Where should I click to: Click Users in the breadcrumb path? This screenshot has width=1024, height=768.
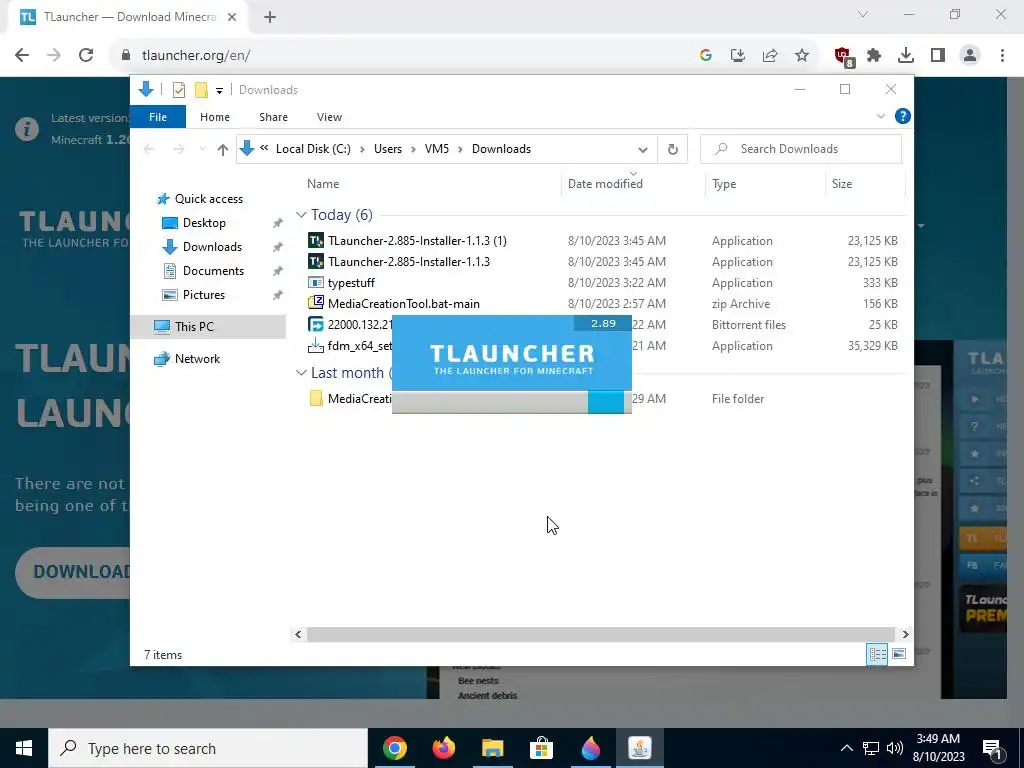point(388,149)
